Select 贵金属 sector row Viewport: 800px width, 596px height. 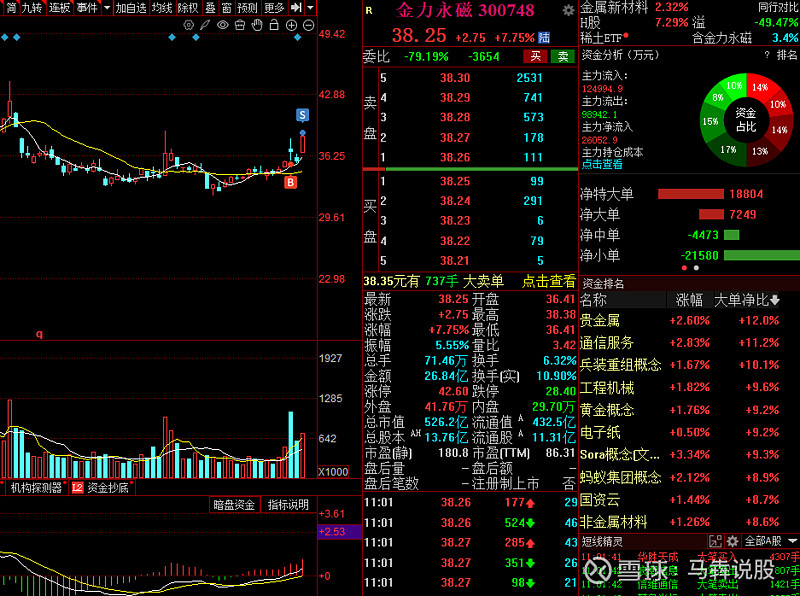point(689,320)
